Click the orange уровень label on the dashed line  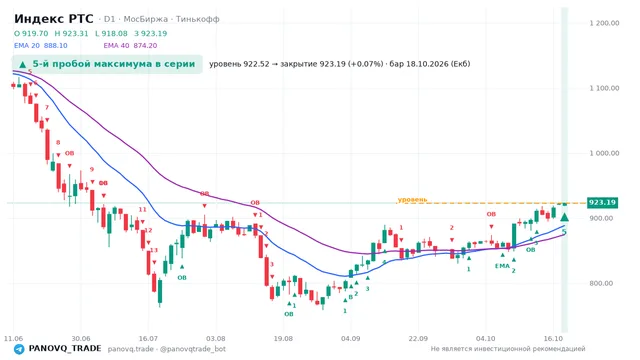click(412, 199)
